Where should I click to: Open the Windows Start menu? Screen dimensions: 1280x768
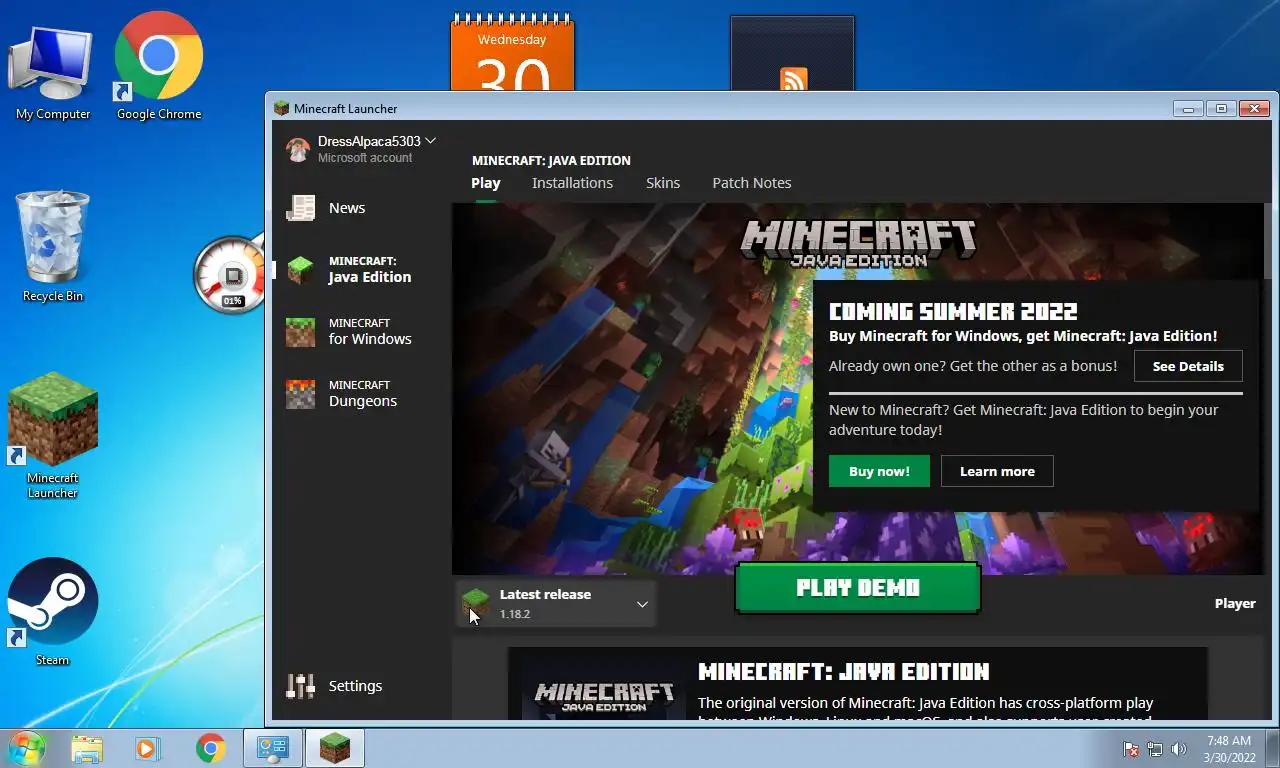[27, 748]
